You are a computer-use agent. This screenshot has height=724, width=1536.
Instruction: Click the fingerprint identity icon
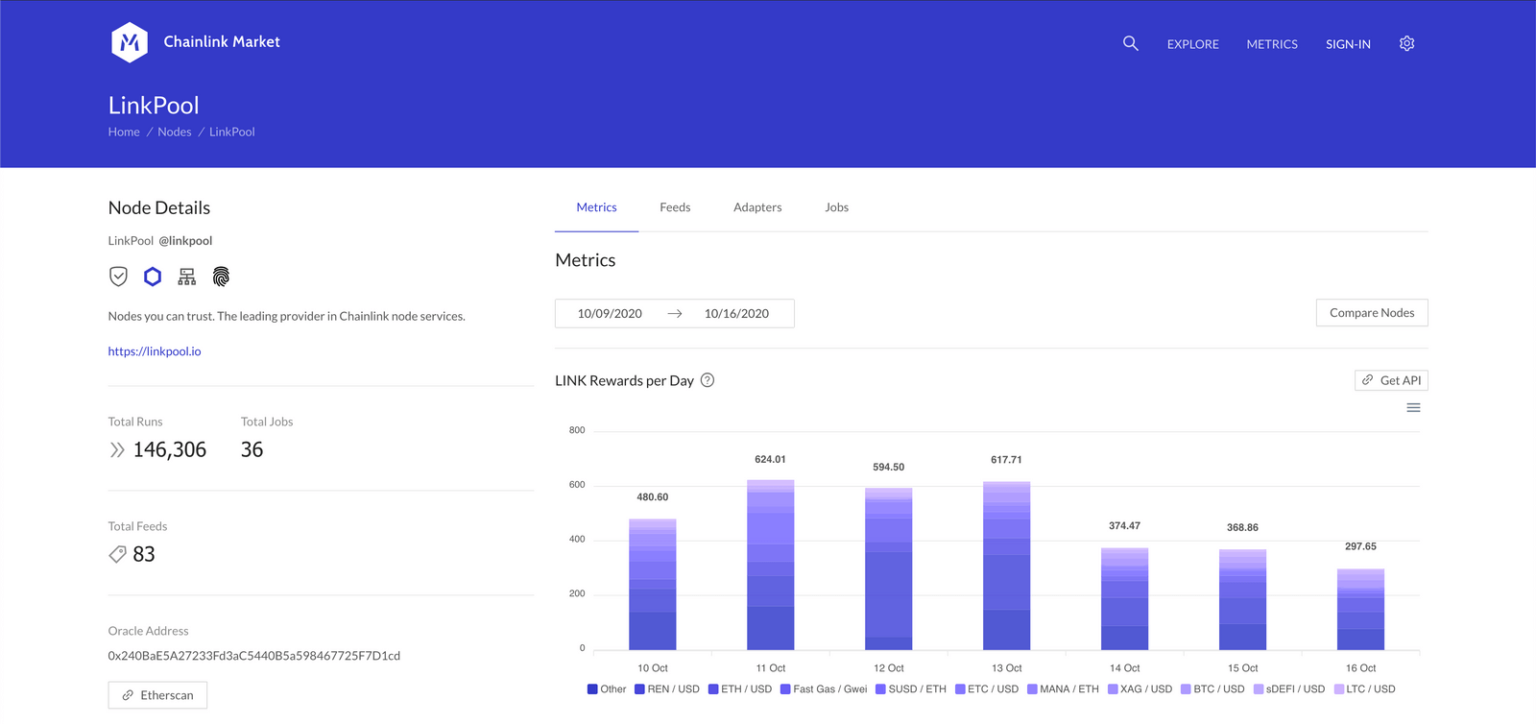pyautogui.click(x=221, y=276)
